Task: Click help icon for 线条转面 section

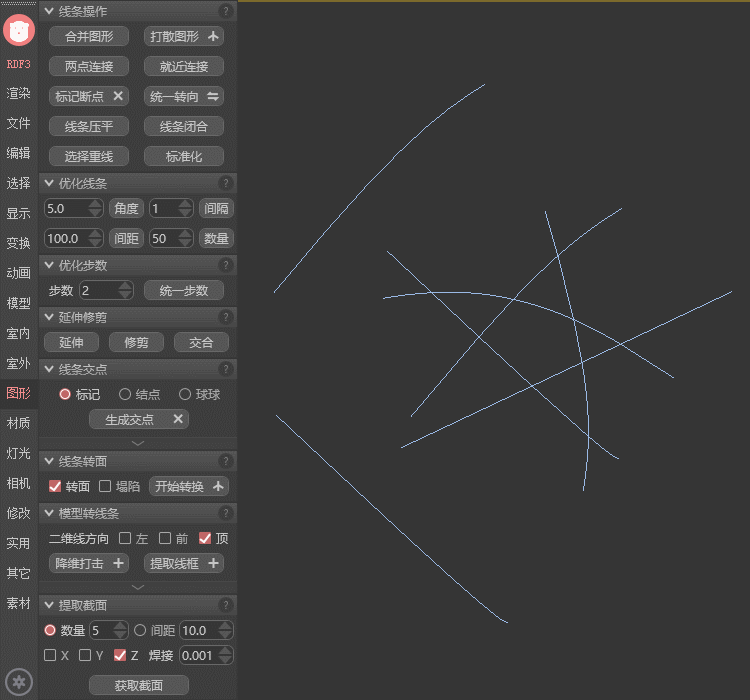Action: coord(226,461)
